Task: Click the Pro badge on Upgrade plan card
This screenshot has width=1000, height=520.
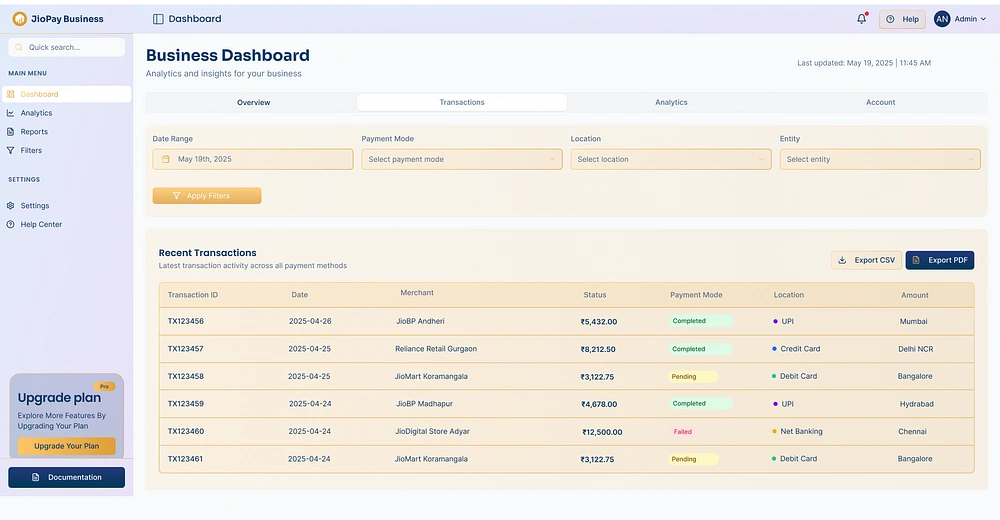Action: coord(105,387)
